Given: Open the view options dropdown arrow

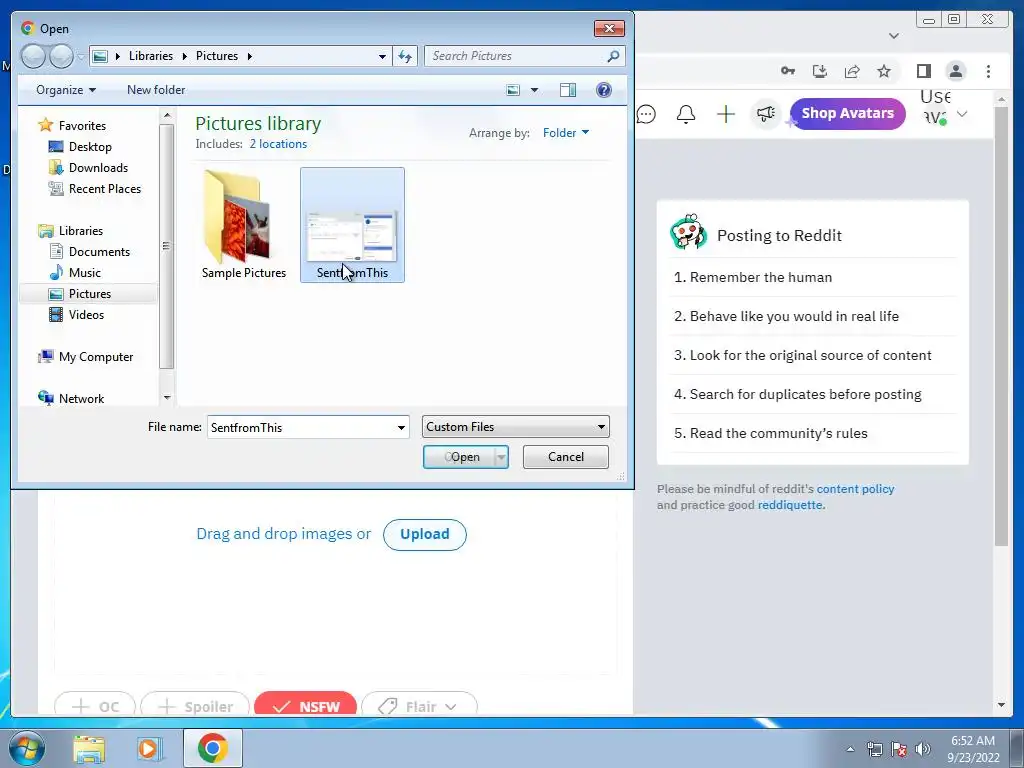Looking at the screenshot, I should pos(534,90).
